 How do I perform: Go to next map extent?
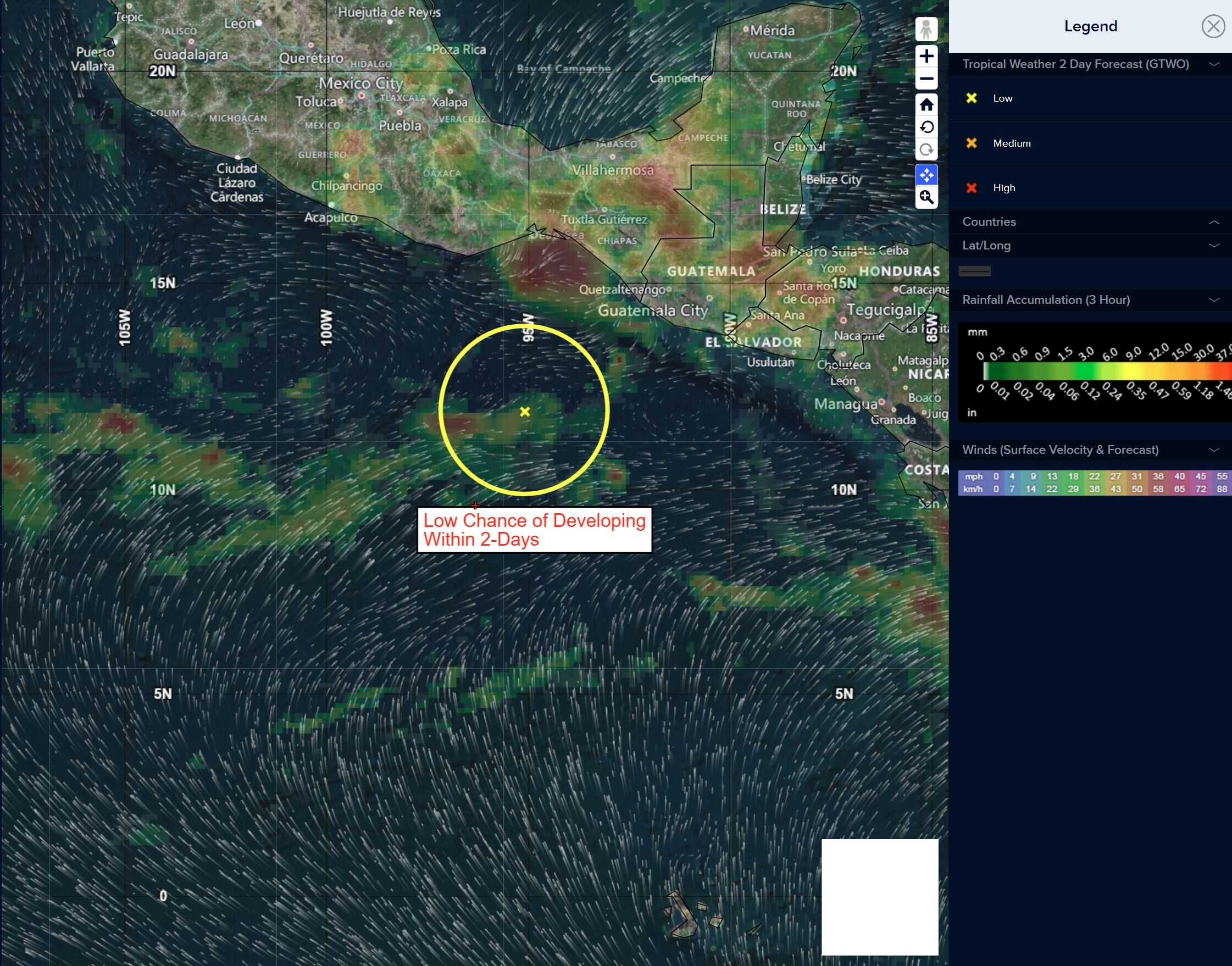pos(926,150)
